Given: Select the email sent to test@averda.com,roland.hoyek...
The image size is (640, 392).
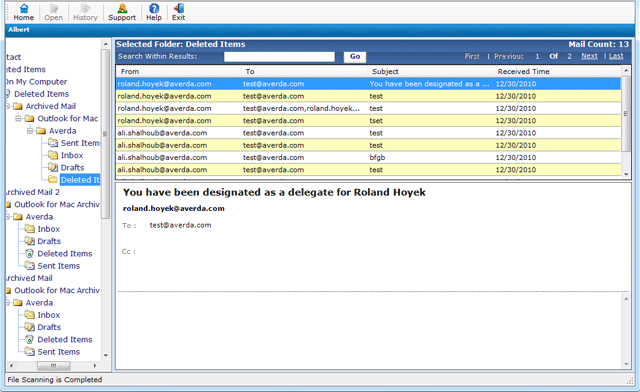Looking at the screenshot, I should point(368,108).
